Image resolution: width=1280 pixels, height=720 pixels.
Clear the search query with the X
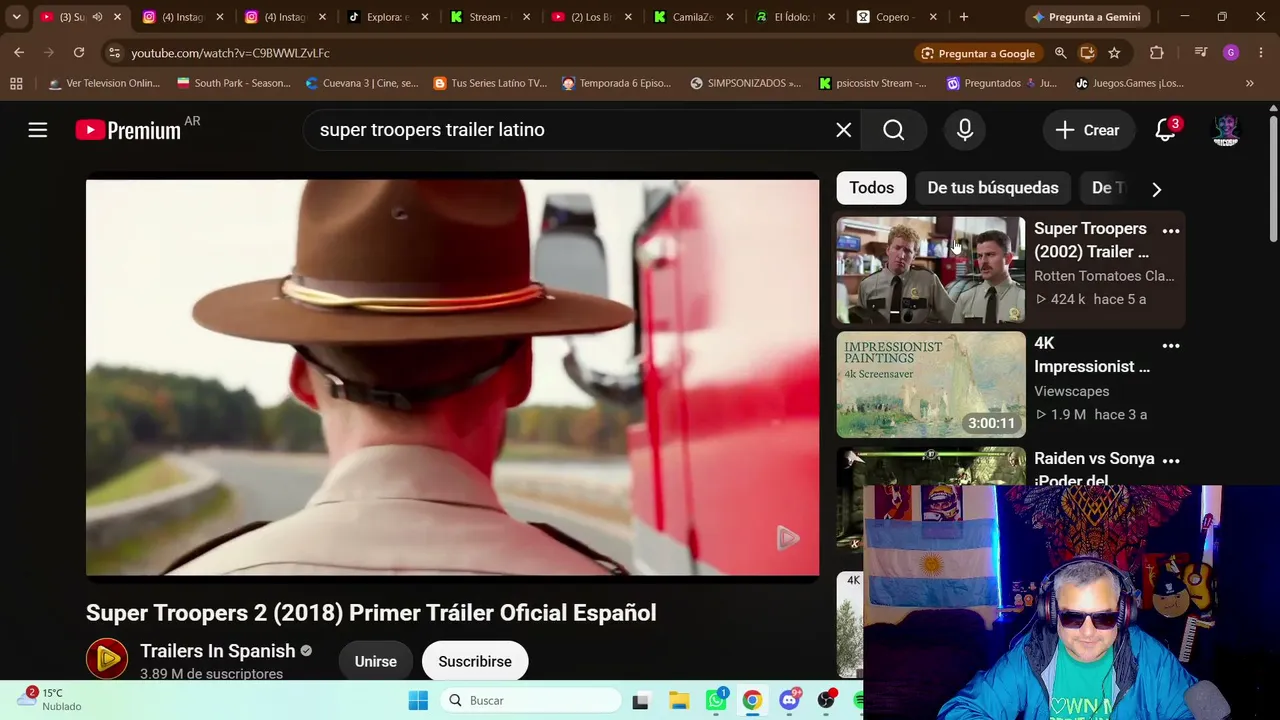[844, 130]
